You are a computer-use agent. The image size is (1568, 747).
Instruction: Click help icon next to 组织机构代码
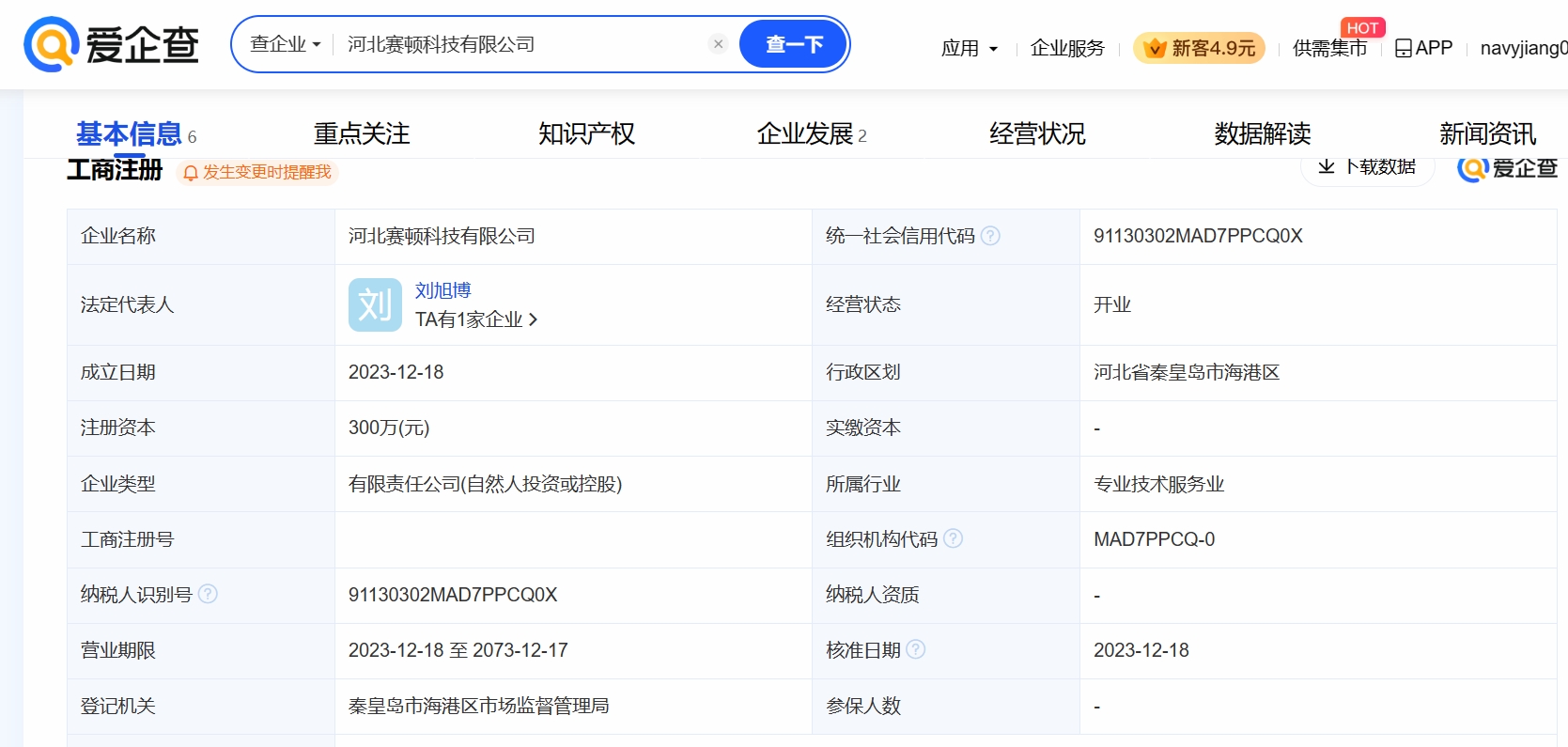coord(953,538)
